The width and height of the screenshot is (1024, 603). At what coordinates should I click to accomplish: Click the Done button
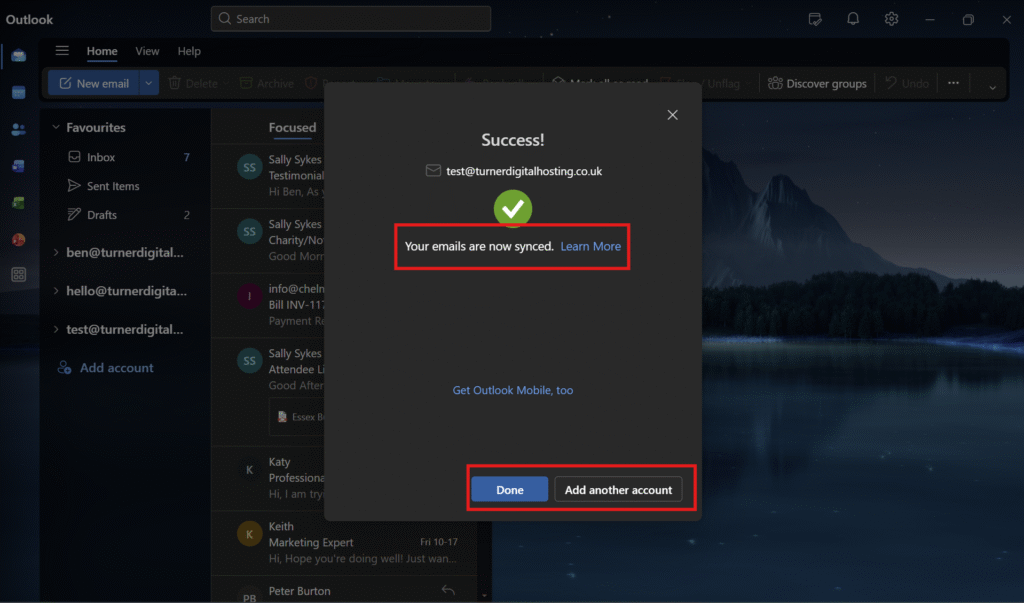click(509, 489)
